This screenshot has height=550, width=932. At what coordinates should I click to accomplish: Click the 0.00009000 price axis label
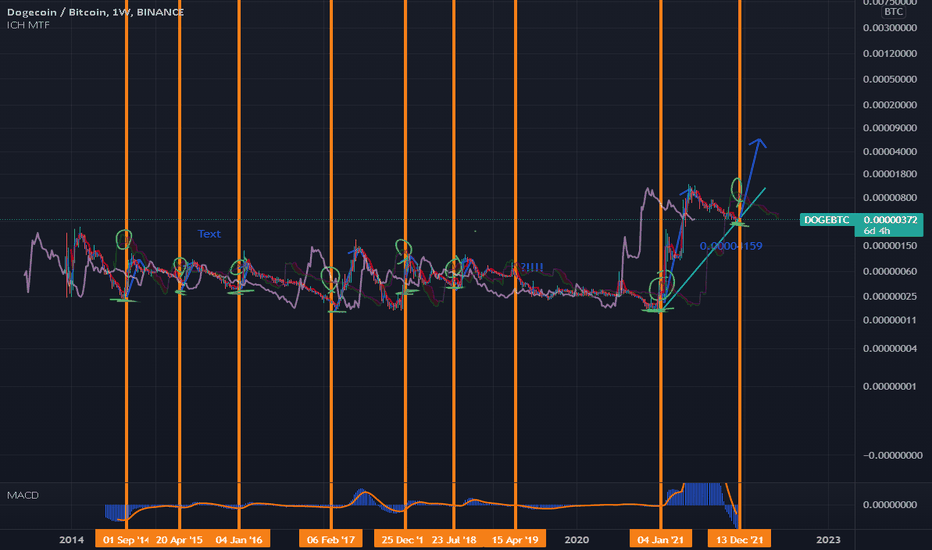(x=890, y=128)
